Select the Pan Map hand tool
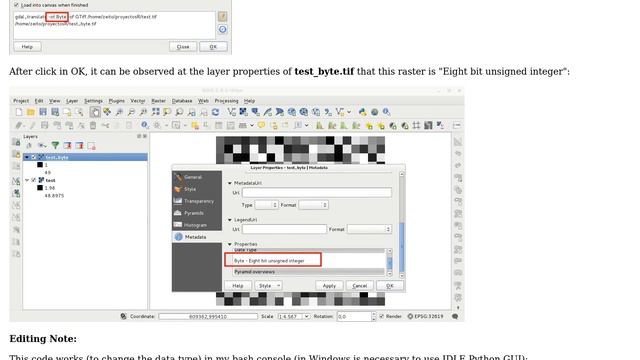The width and height of the screenshot is (640, 360). (95, 112)
